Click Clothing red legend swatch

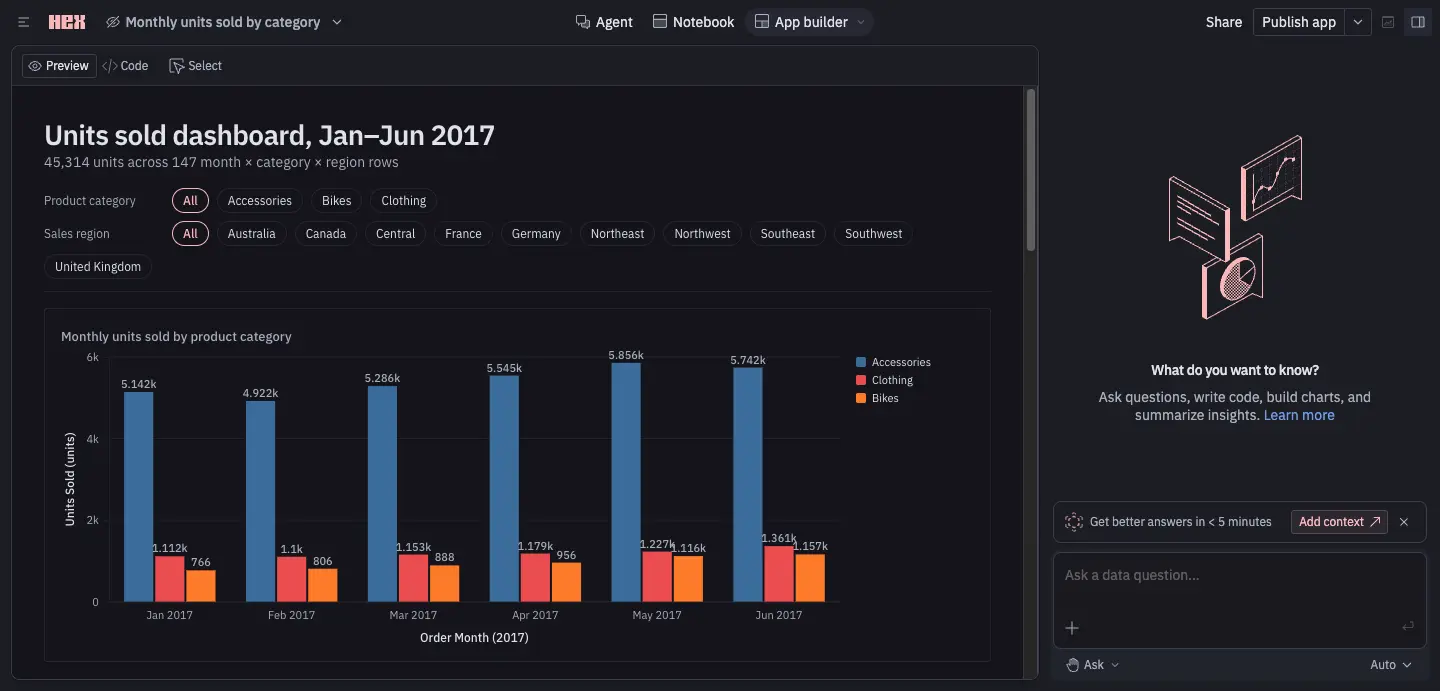pos(861,380)
